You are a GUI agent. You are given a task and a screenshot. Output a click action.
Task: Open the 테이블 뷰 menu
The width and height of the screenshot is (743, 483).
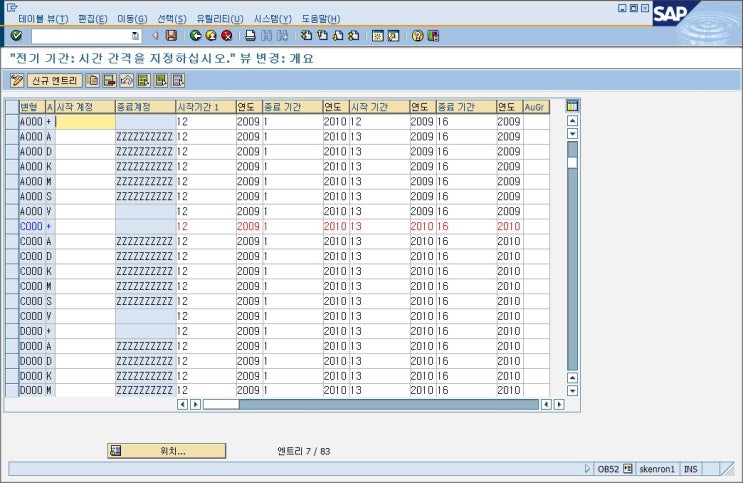click(43, 19)
